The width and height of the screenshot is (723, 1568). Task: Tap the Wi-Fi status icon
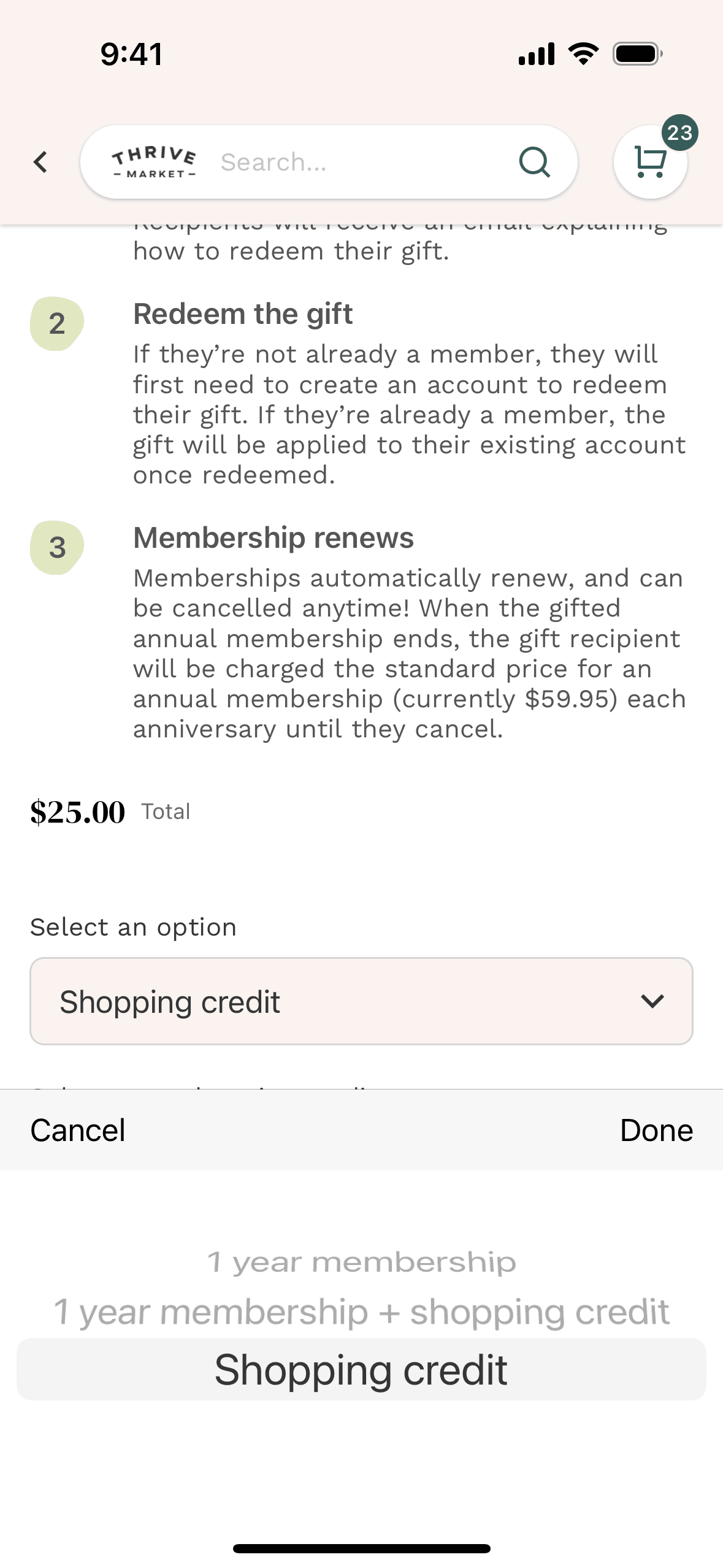coord(583,54)
